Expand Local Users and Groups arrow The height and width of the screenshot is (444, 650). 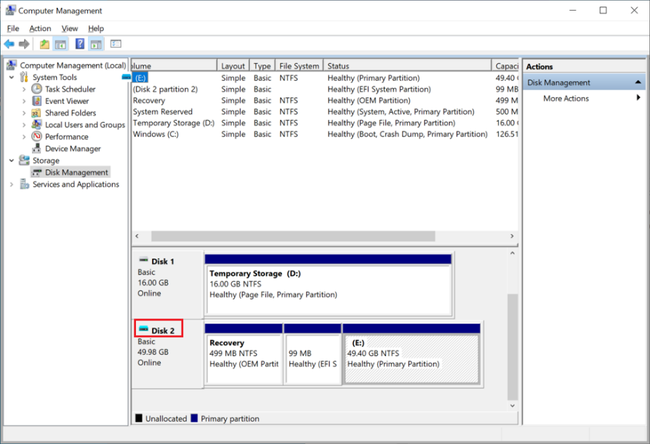[24, 125]
